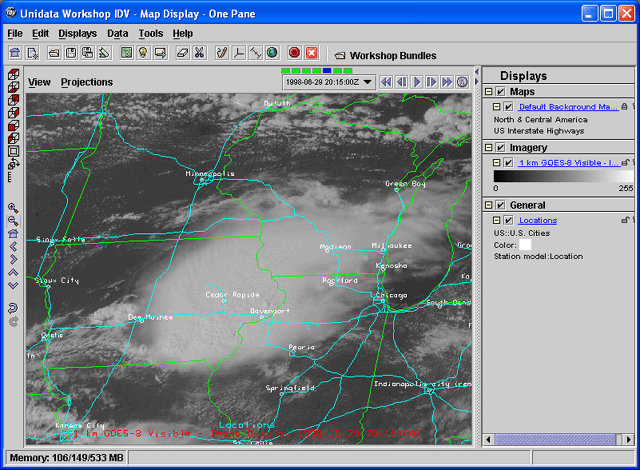Screen dimensions: 640x470
Task: Open the Workshop Bundles button
Action: click(385, 55)
